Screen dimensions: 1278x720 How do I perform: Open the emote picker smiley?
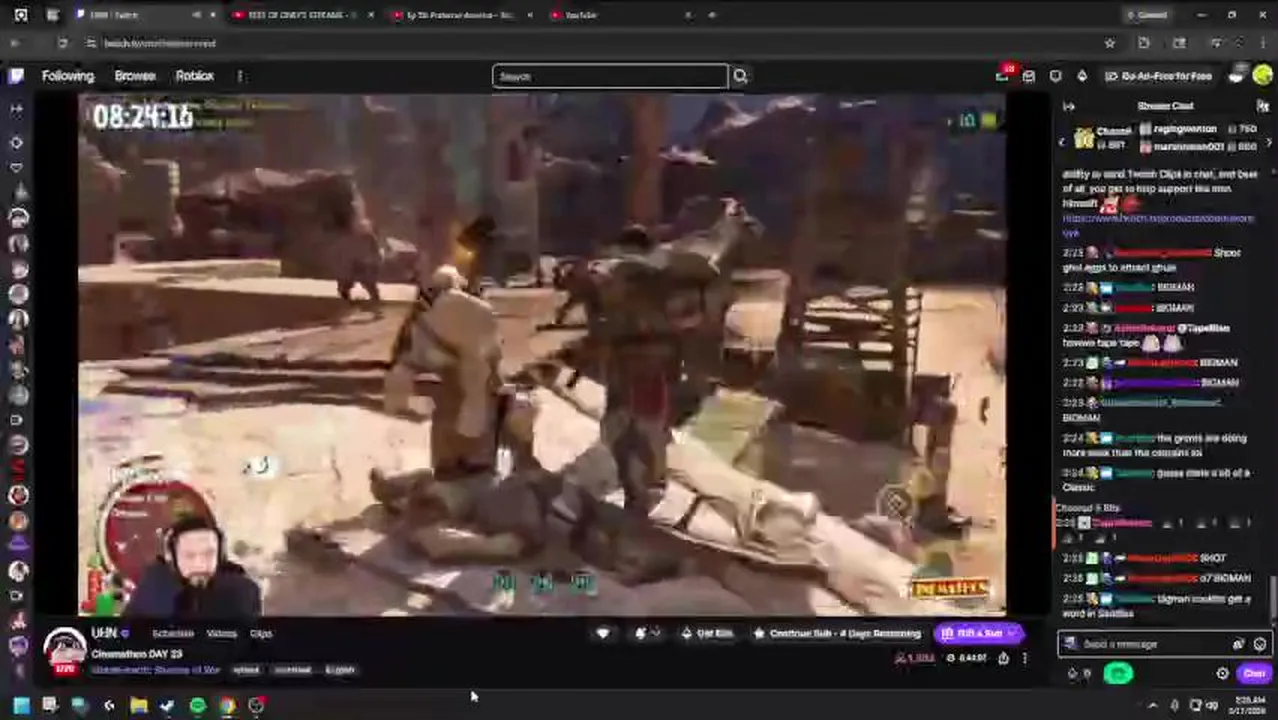coord(1260,644)
